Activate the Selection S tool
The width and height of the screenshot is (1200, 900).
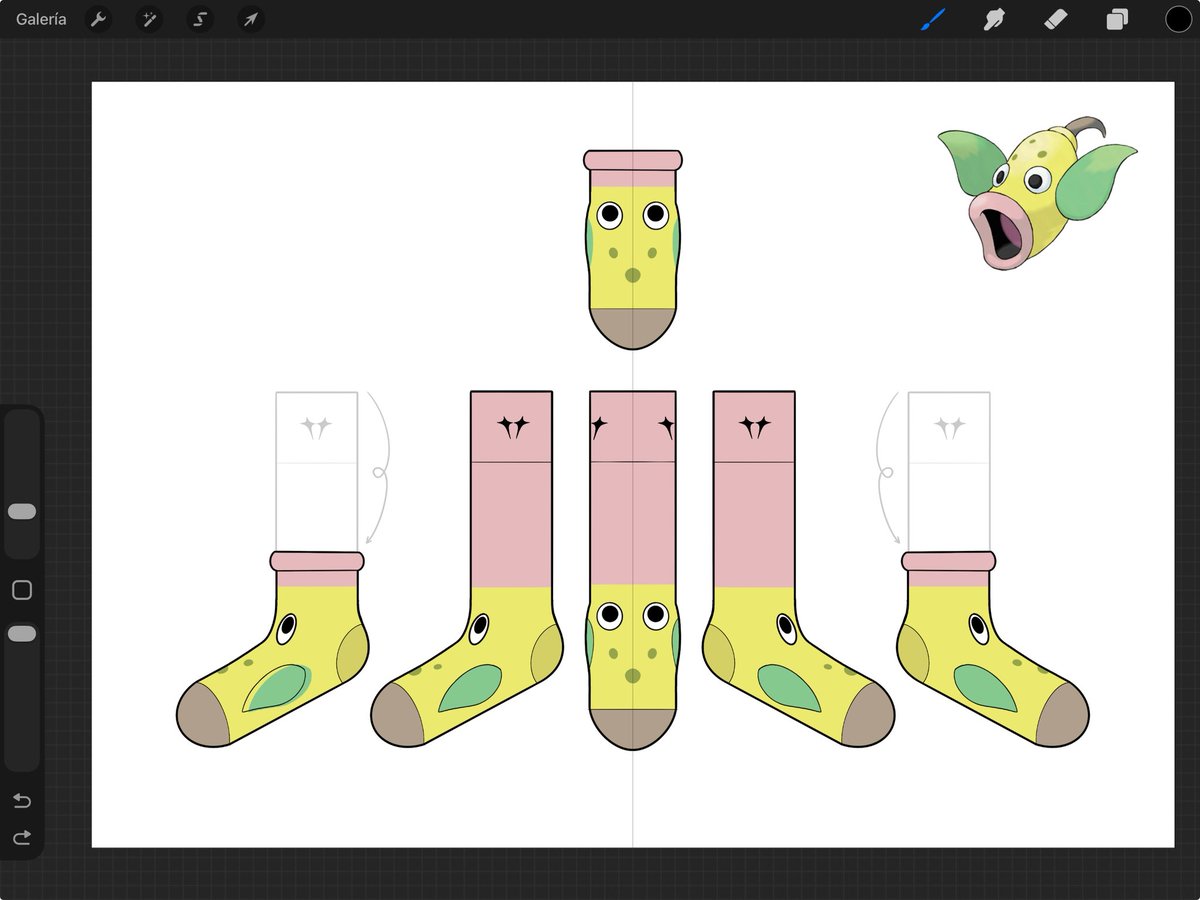click(200, 19)
